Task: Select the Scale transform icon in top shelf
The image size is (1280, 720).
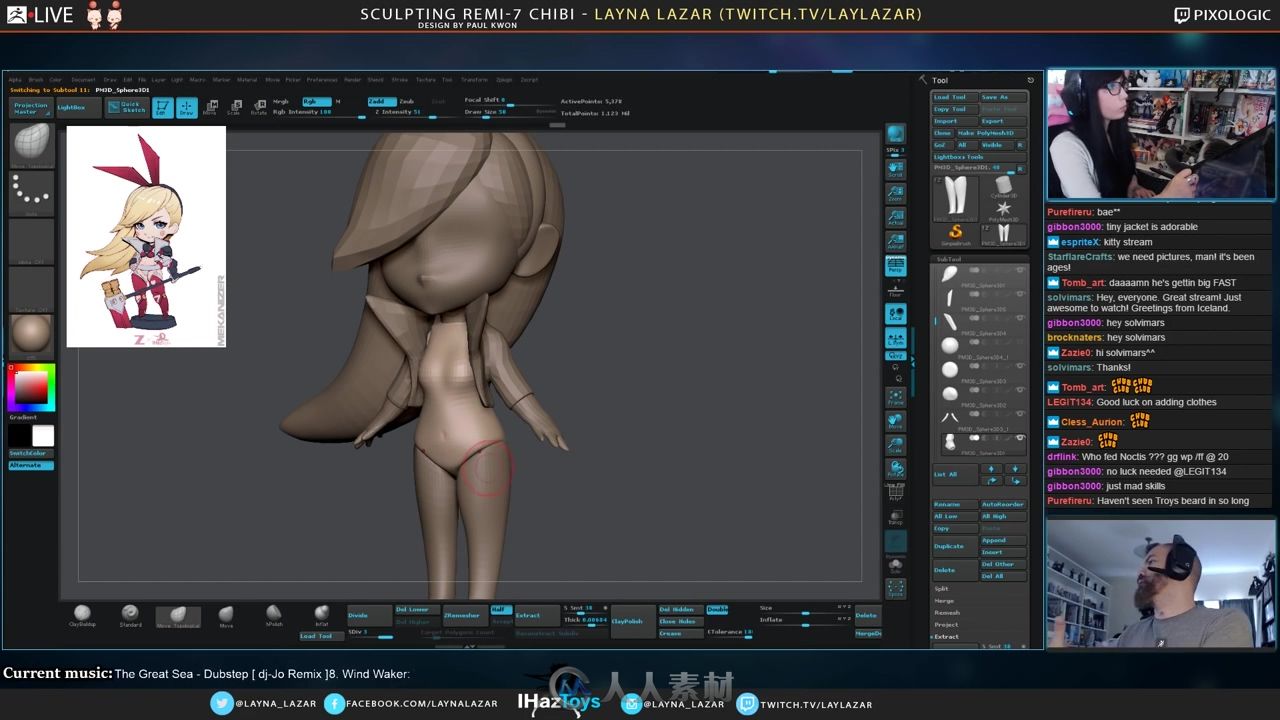Action: (234, 107)
